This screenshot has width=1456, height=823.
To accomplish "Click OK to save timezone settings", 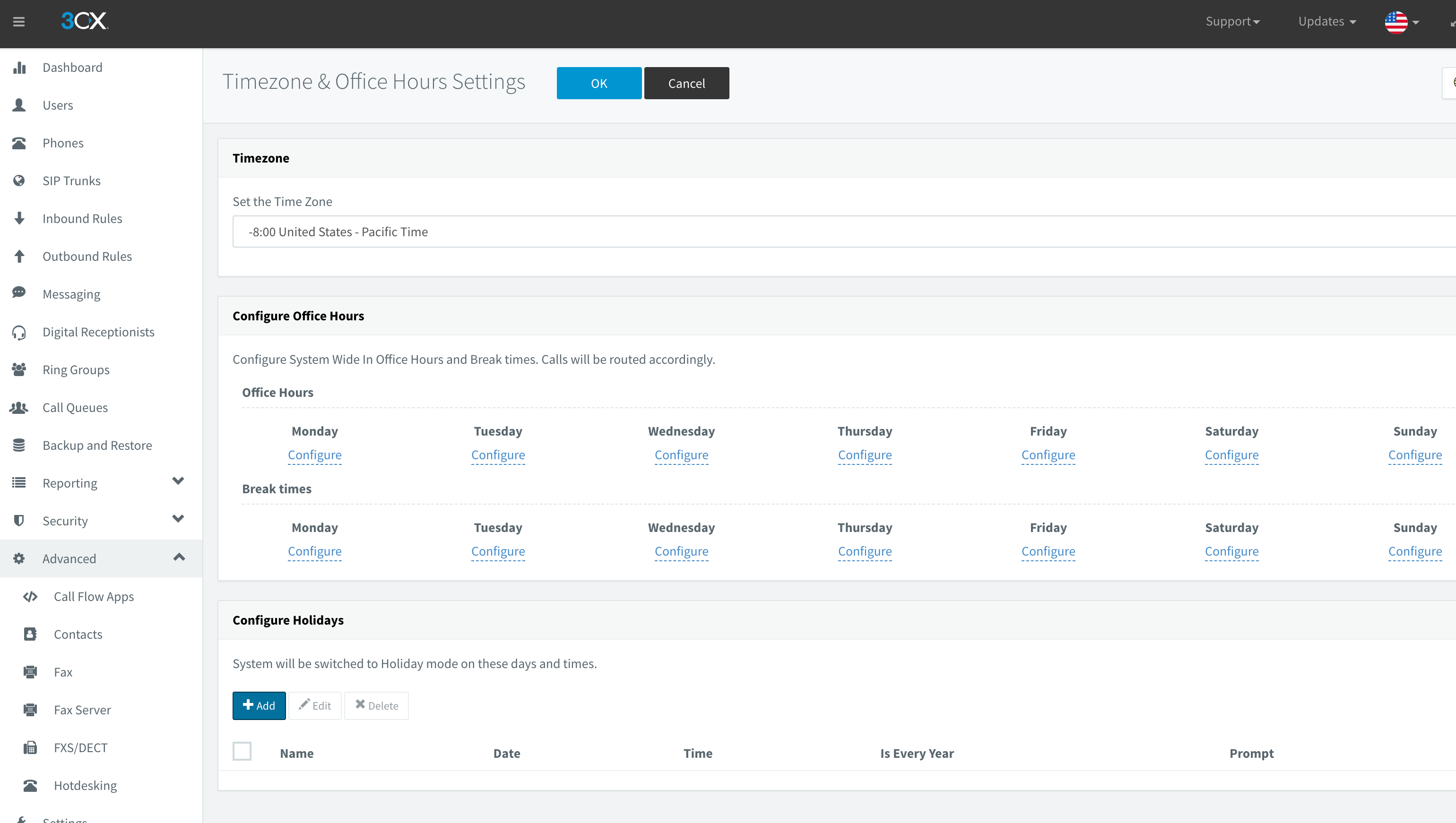I will 599,83.
